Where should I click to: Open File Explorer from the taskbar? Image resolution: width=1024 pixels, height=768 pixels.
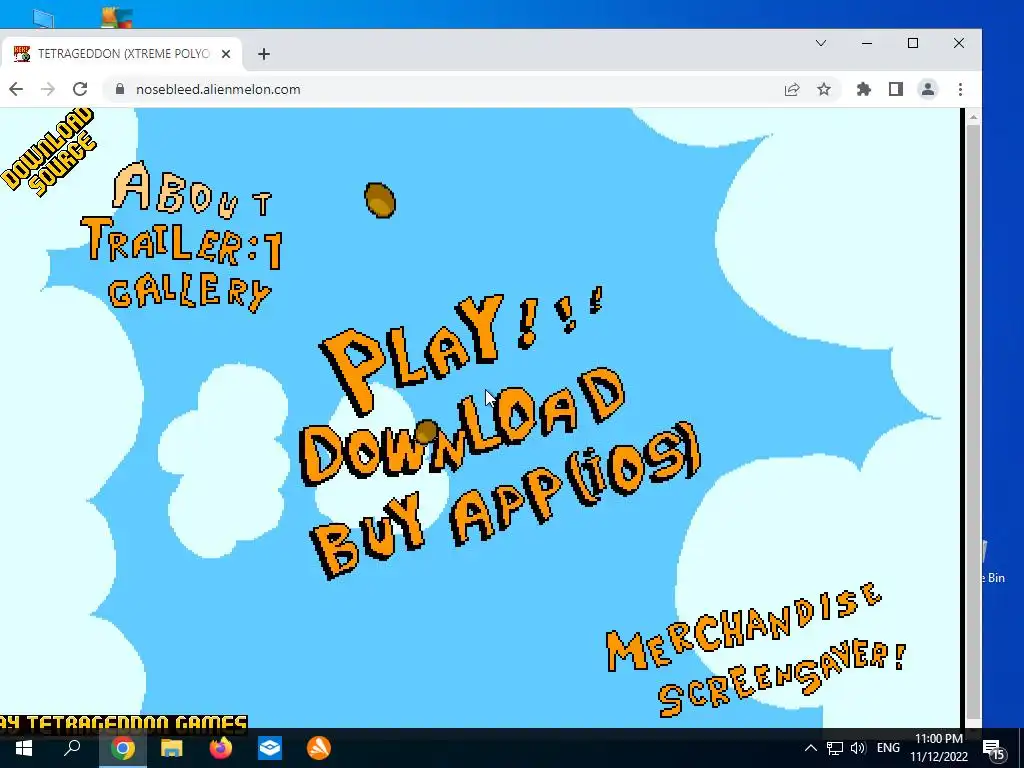click(x=171, y=748)
